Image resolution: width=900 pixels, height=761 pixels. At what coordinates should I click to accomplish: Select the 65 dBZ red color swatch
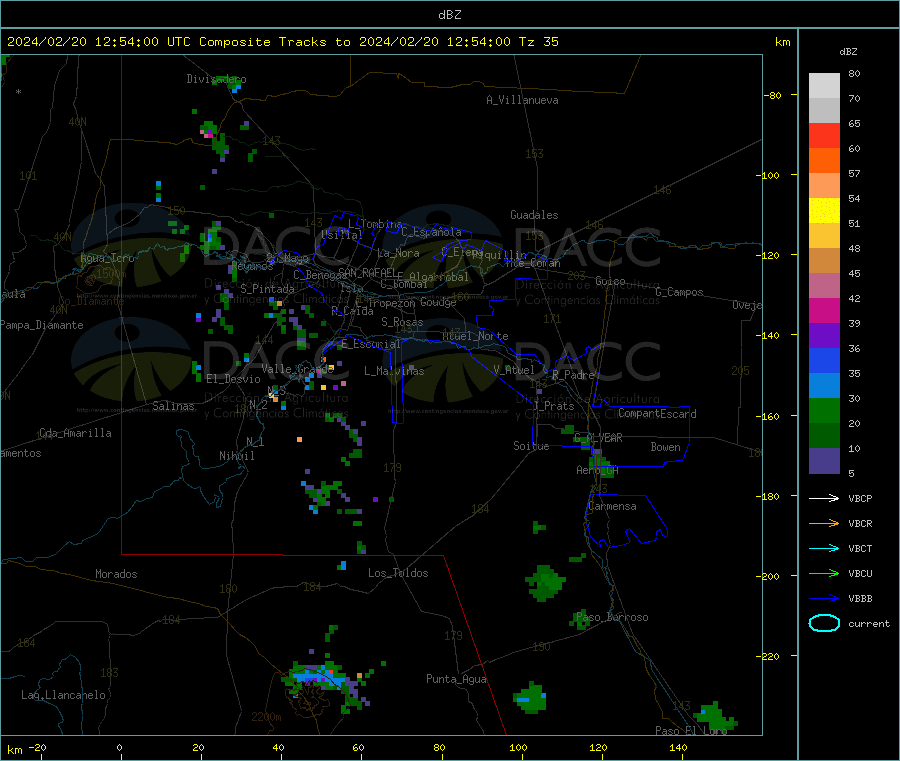tap(824, 135)
